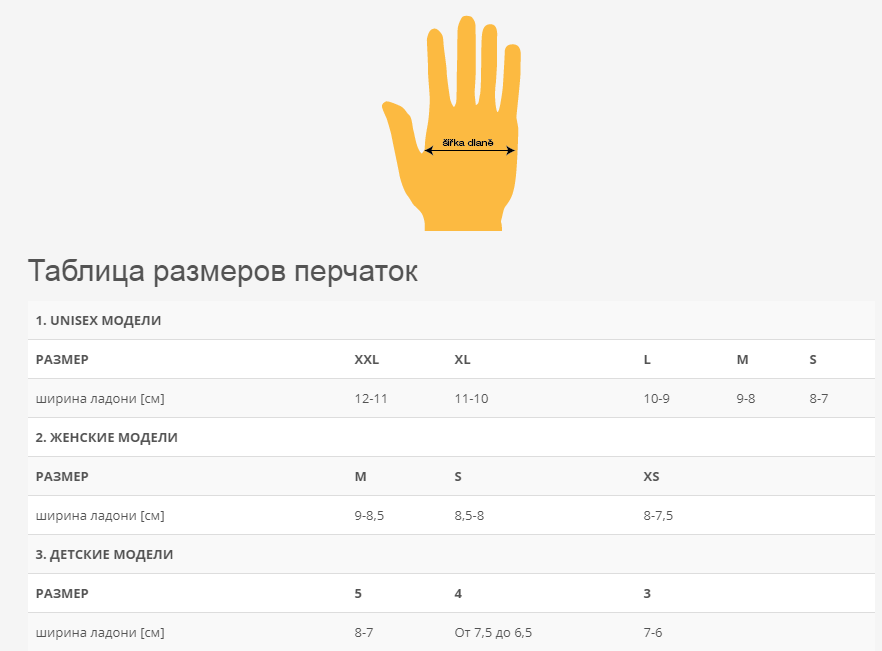Click the M size header in unisex row
Viewport: 882px width, 651px height.
click(742, 360)
